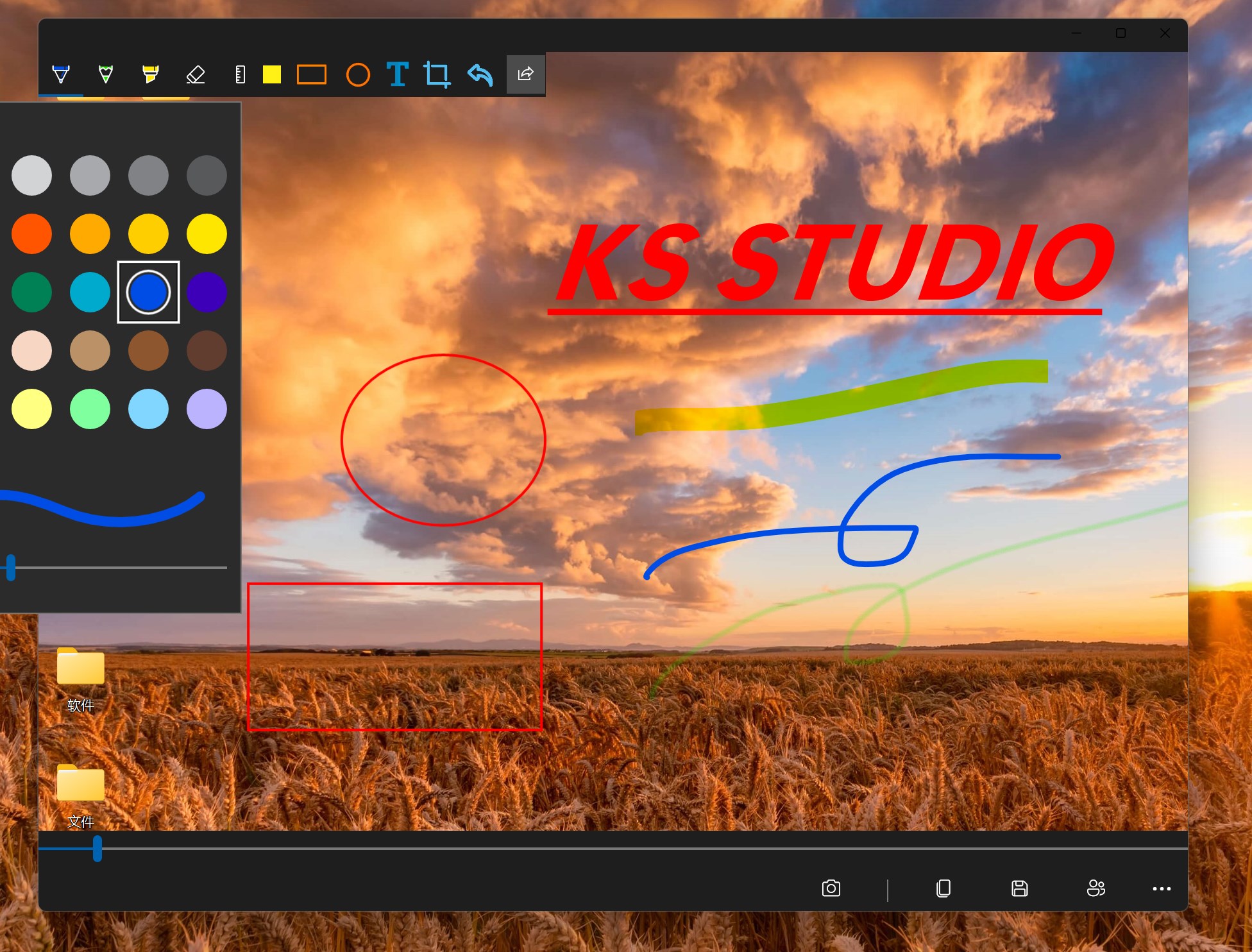The width and height of the screenshot is (1252, 952).
Task: Click the undo arrow
Action: 480,74
